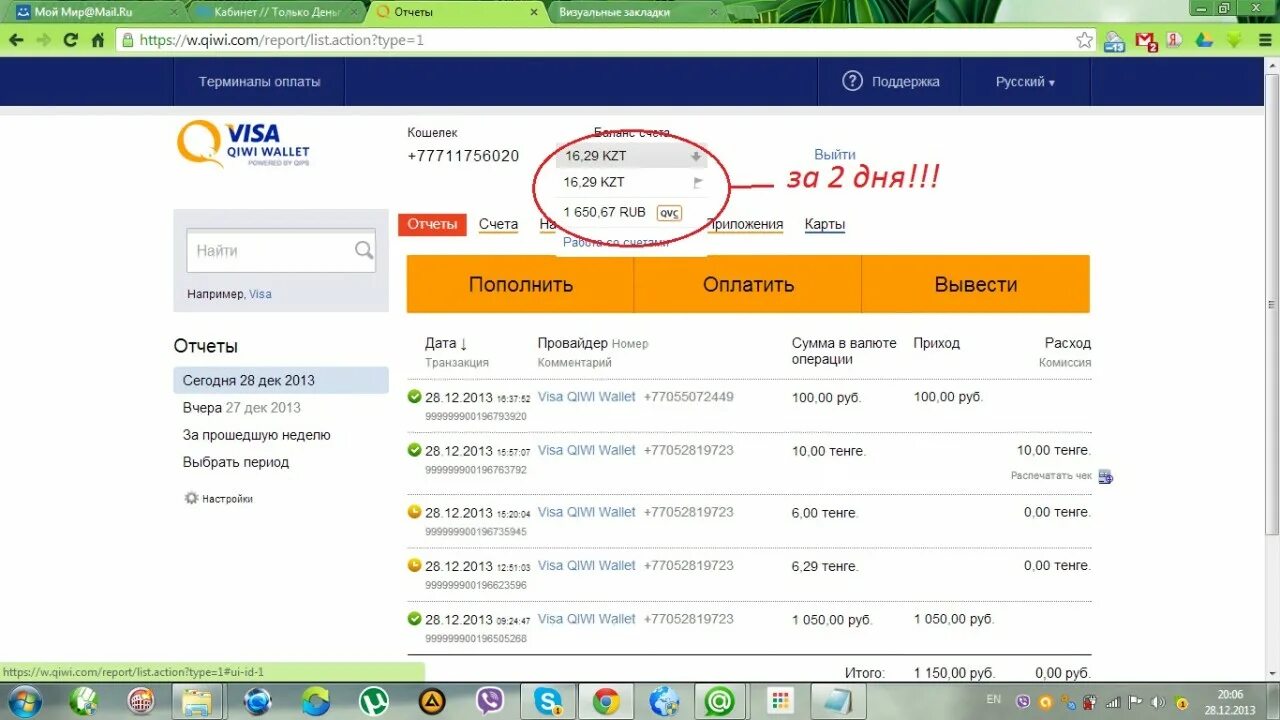This screenshot has height=720, width=1280.
Task: Reload the page with the refresh icon
Action: 70,40
